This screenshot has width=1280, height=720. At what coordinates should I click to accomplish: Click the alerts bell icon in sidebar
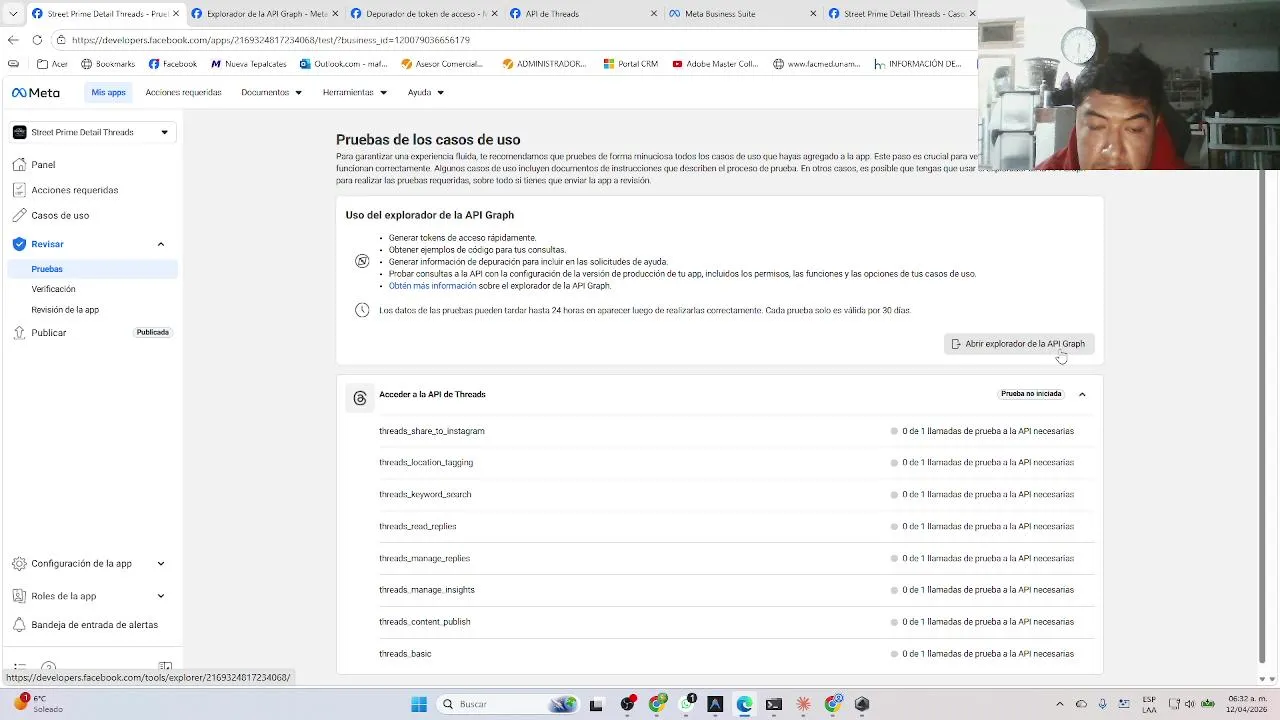click(19, 624)
